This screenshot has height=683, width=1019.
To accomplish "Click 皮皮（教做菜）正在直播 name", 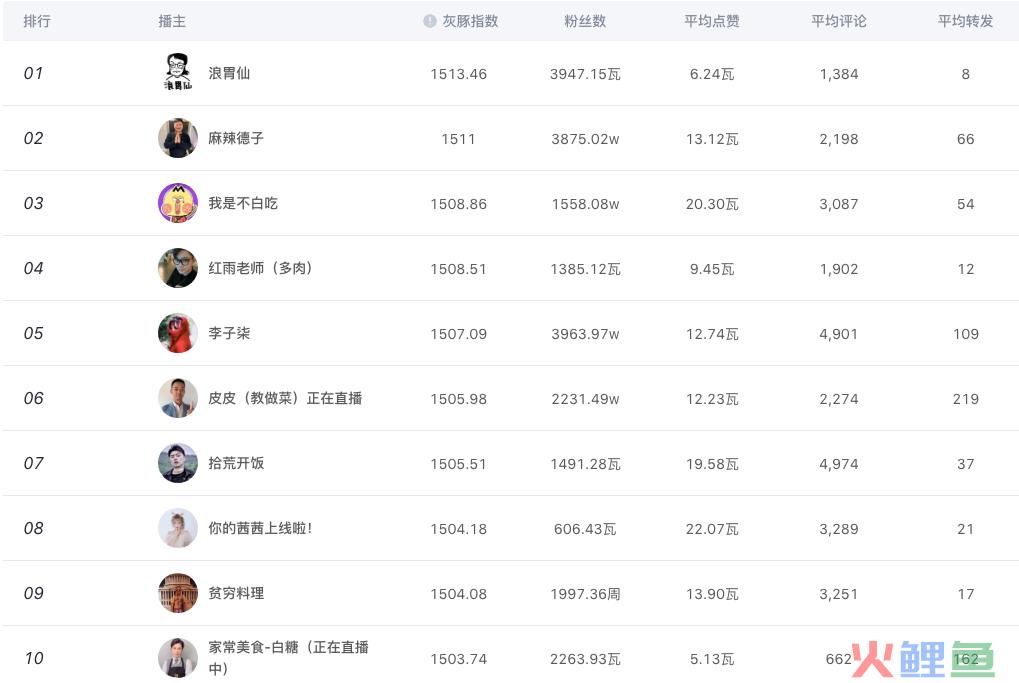I will (285, 398).
